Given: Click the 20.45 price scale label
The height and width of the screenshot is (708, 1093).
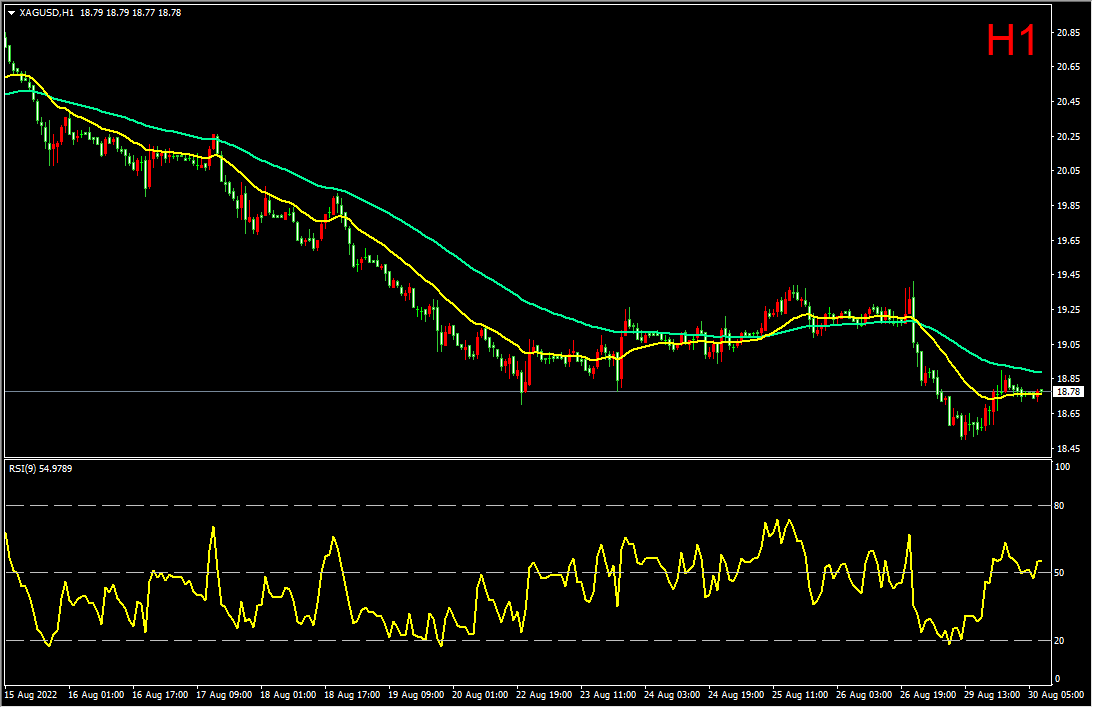Looking at the screenshot, I should 1069,102.
